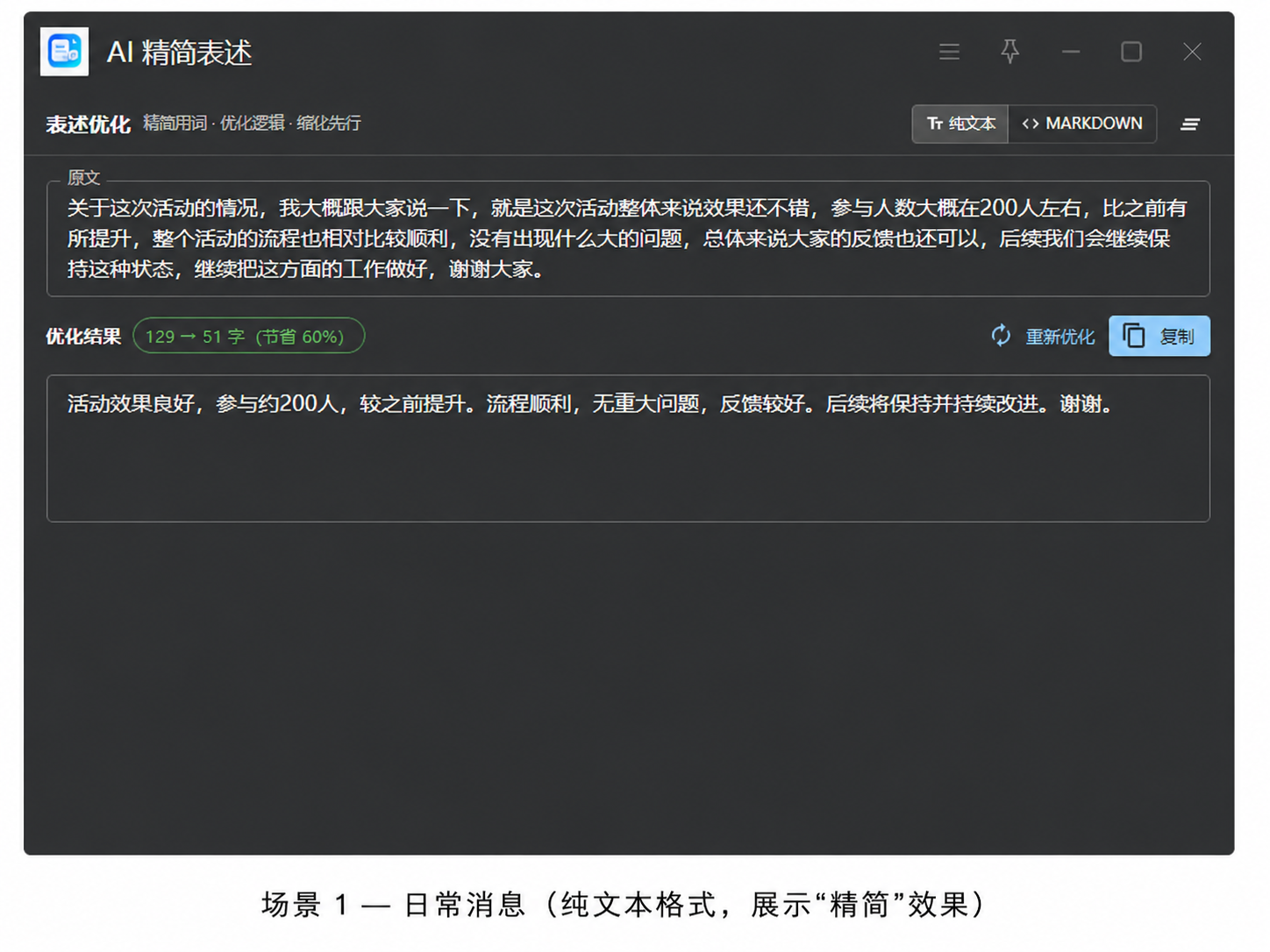Click the title text AI 精简表述
The width and height of the screenshot is (1270, 952).
tap(180, 53)
